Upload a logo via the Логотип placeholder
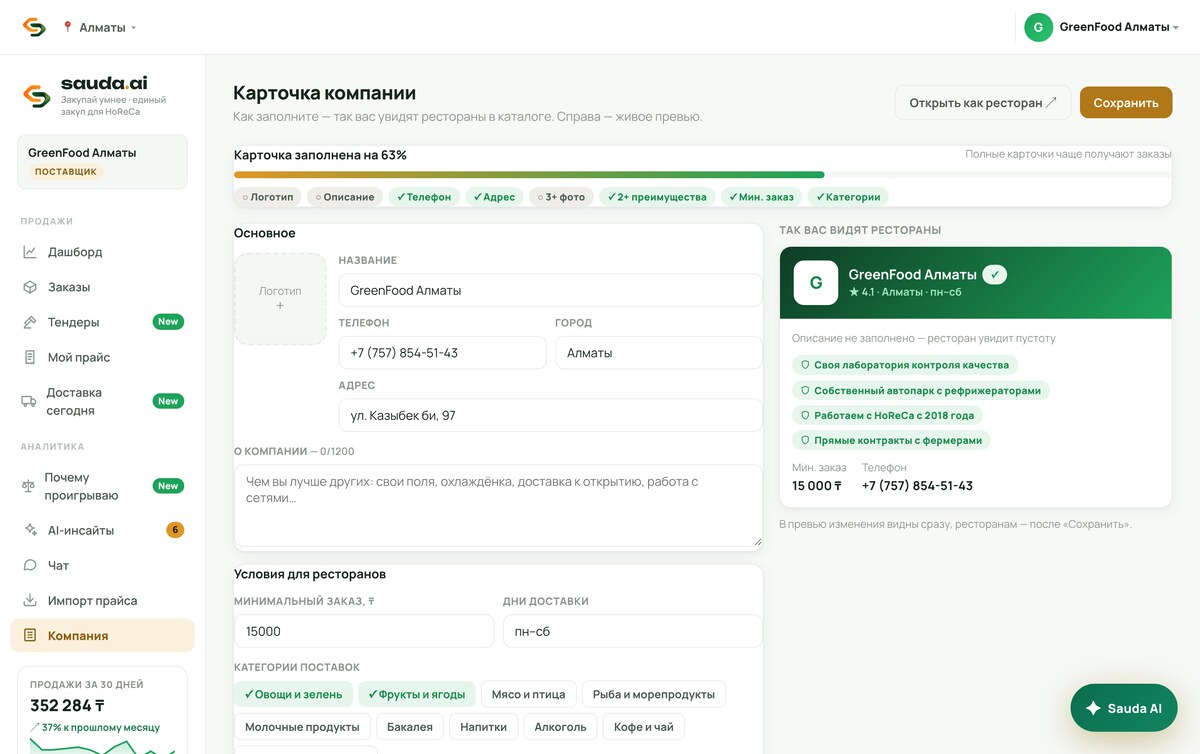1200x754 pixels. tap(280, 299)
